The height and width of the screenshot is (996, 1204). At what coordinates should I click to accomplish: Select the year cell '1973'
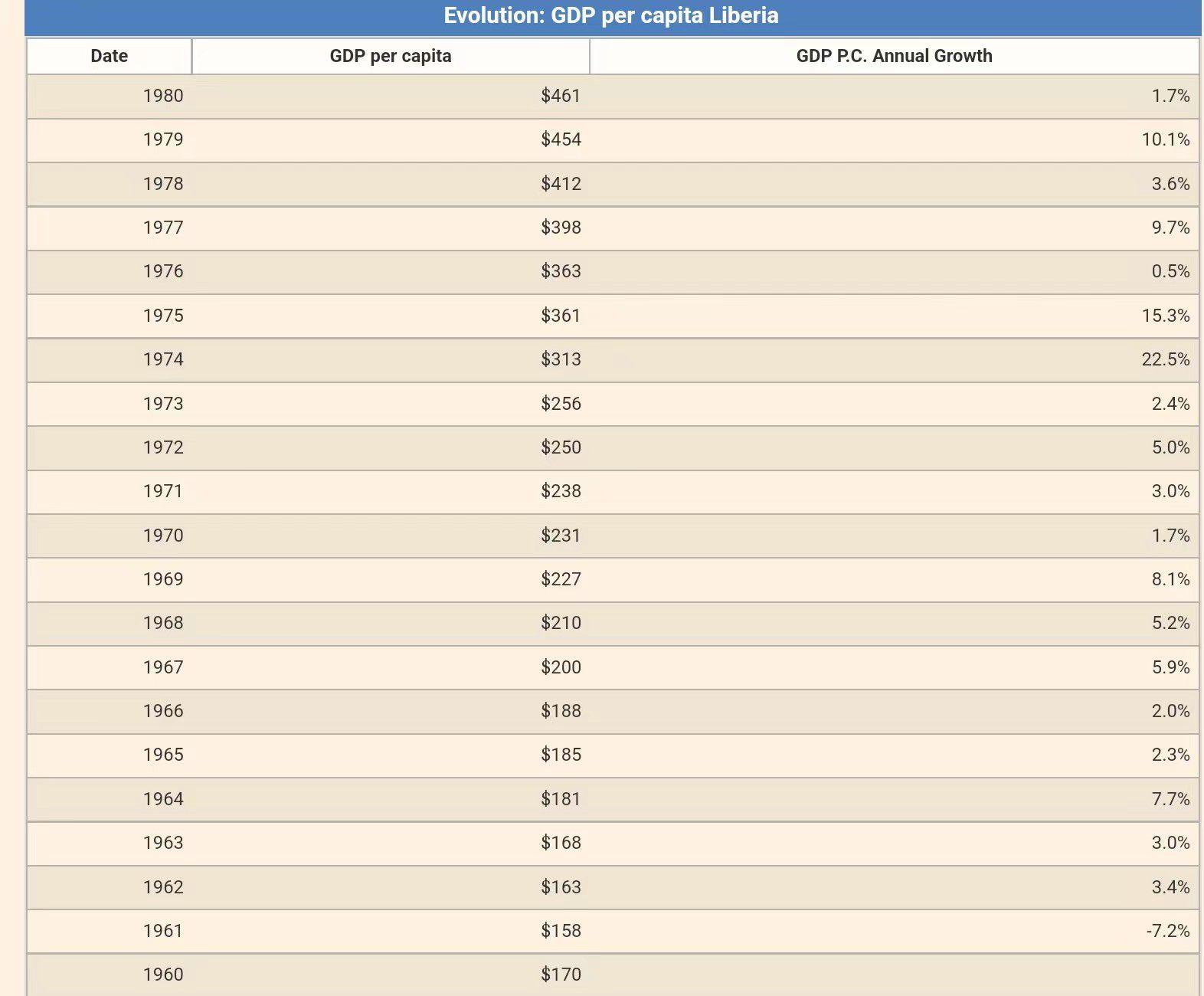[x=163, y=404]
